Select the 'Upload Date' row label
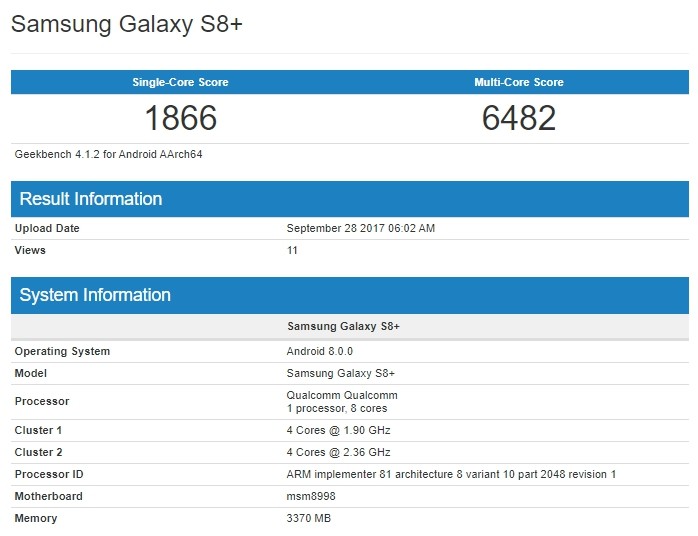Image resolution: width=698 pixels, height=536 pixels. click(47, 228)
